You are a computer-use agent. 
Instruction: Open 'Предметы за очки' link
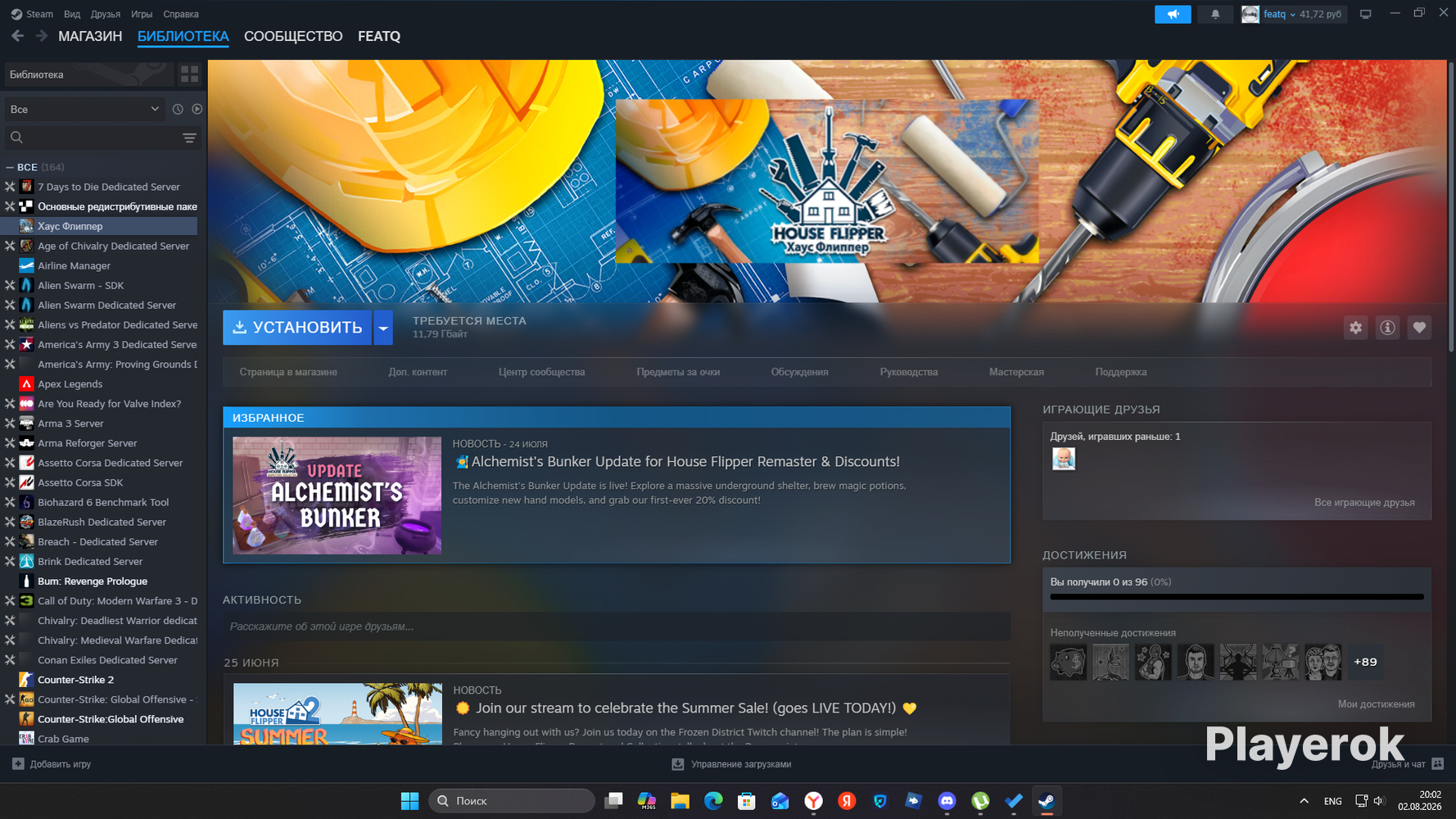678,372
